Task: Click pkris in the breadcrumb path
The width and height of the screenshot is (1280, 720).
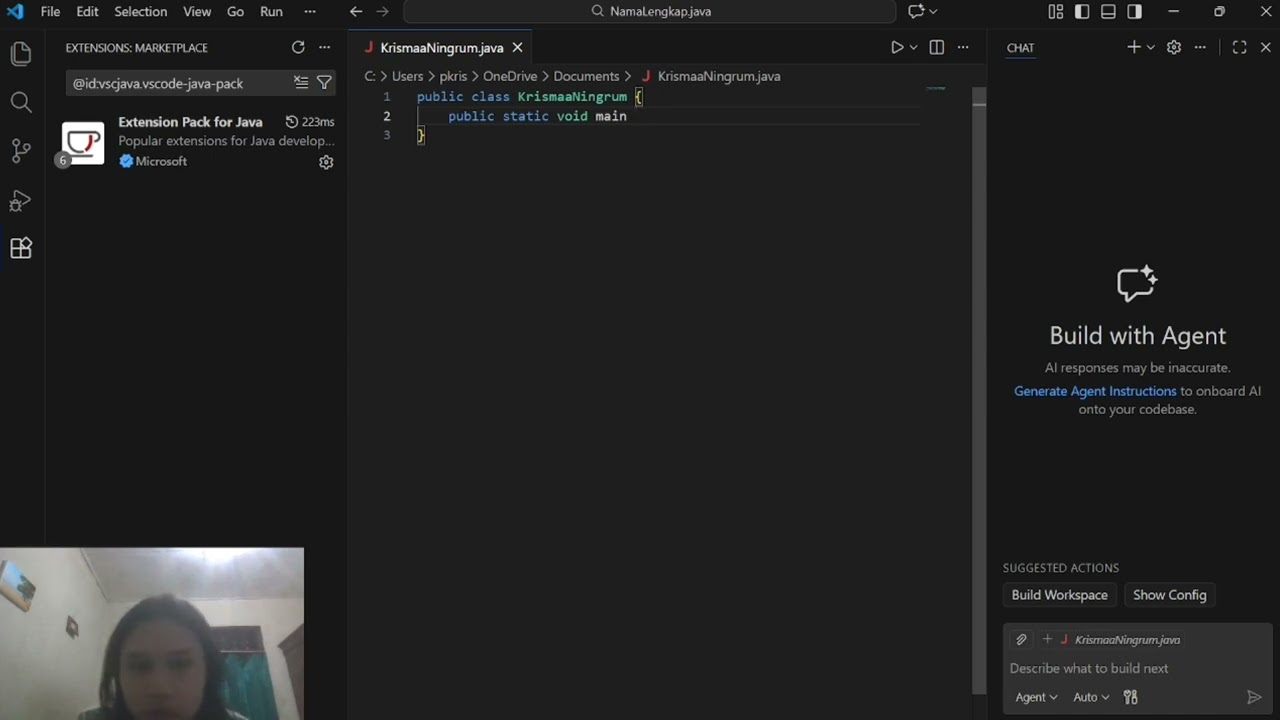Action: 453,76
